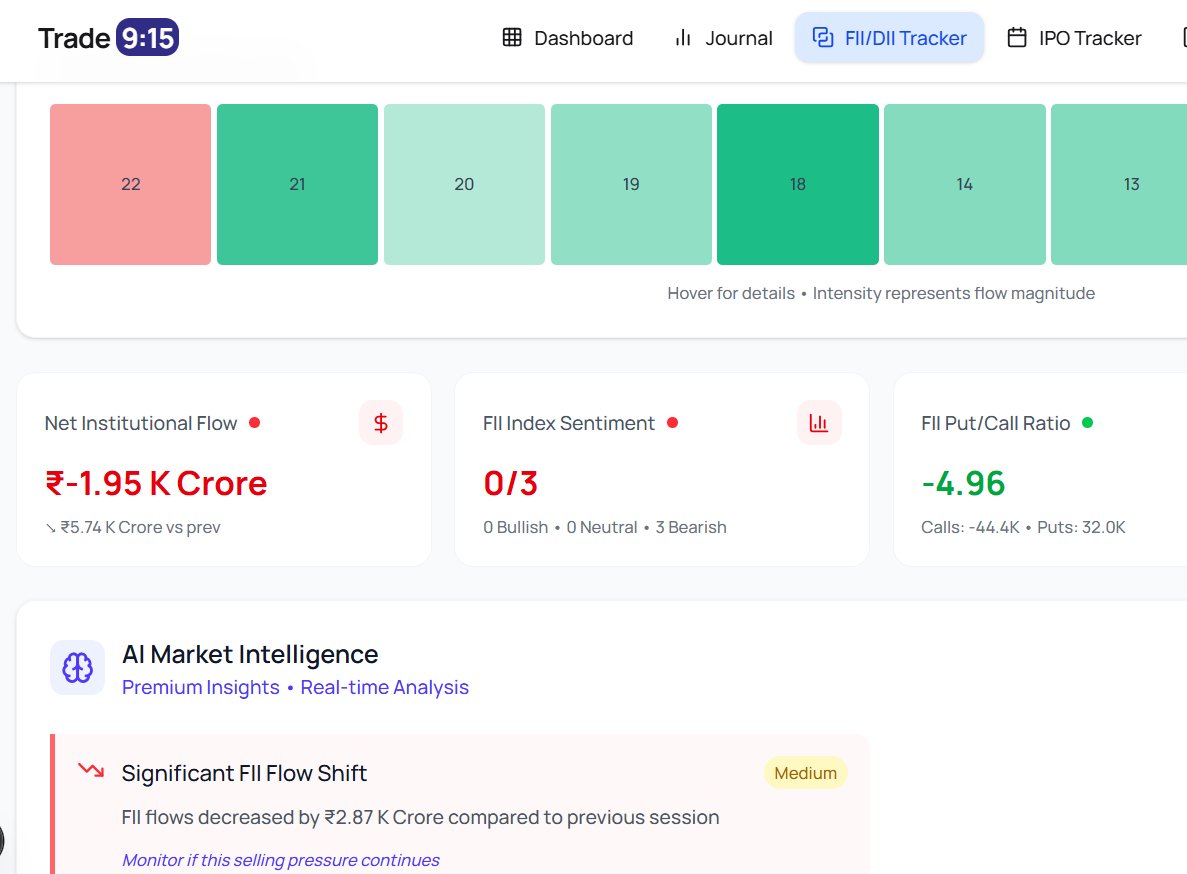Select heatmap tile for day 21

point(298,185)
